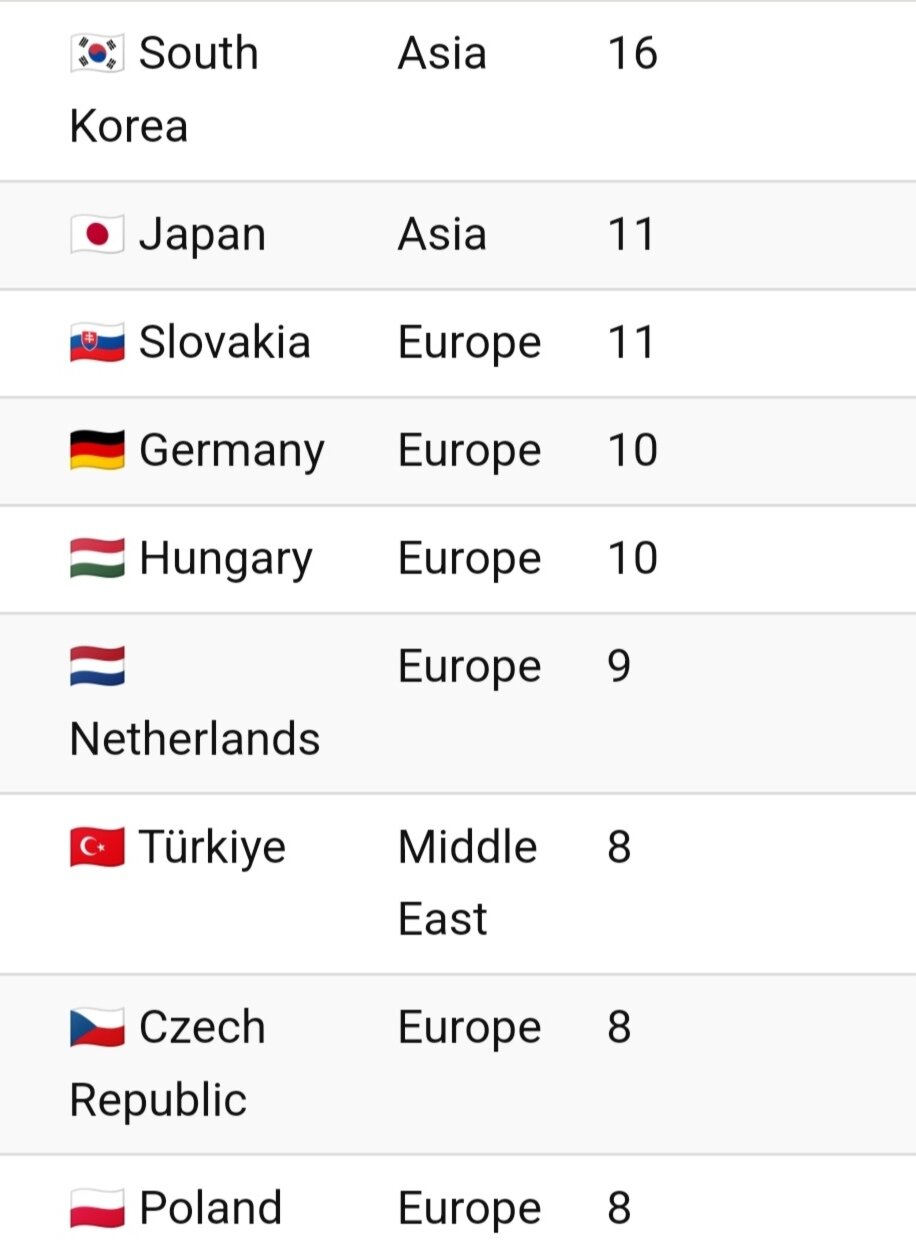Tap the Hungary flag icon

pyautogui.click(x=97, y=559)
